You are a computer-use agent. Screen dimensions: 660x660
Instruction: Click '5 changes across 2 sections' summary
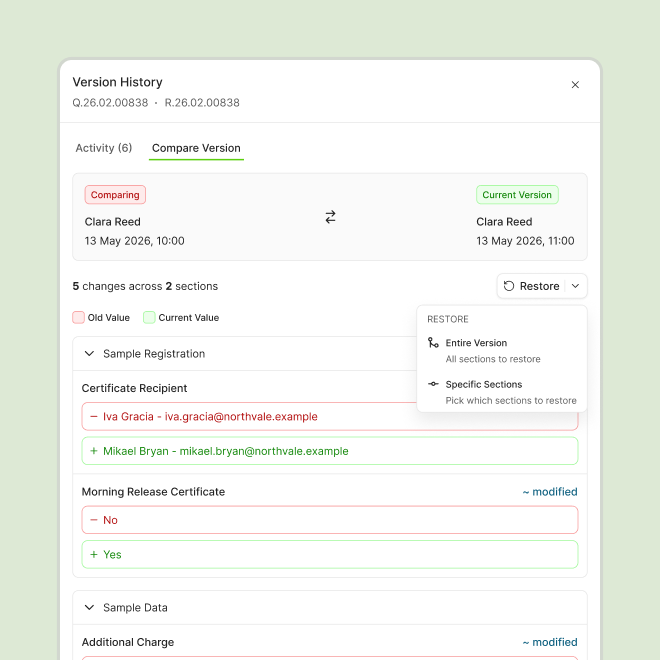pos(145,286)
